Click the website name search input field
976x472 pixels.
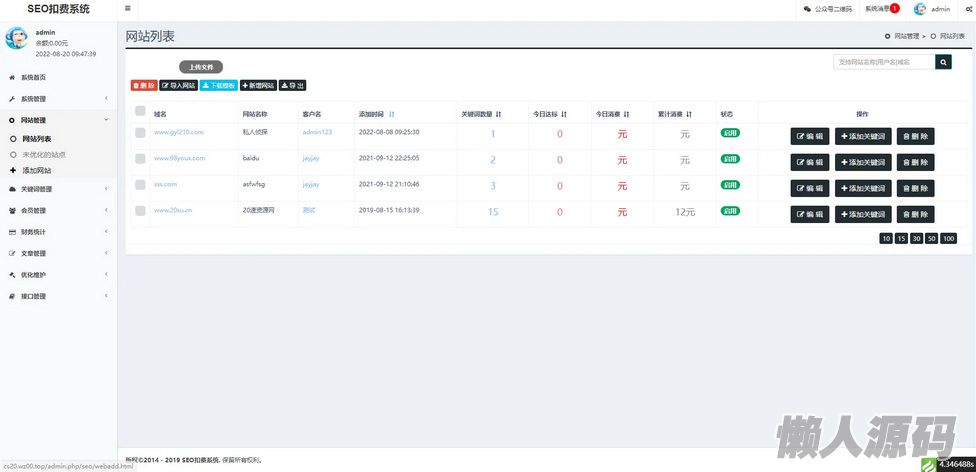click(884, 62)
